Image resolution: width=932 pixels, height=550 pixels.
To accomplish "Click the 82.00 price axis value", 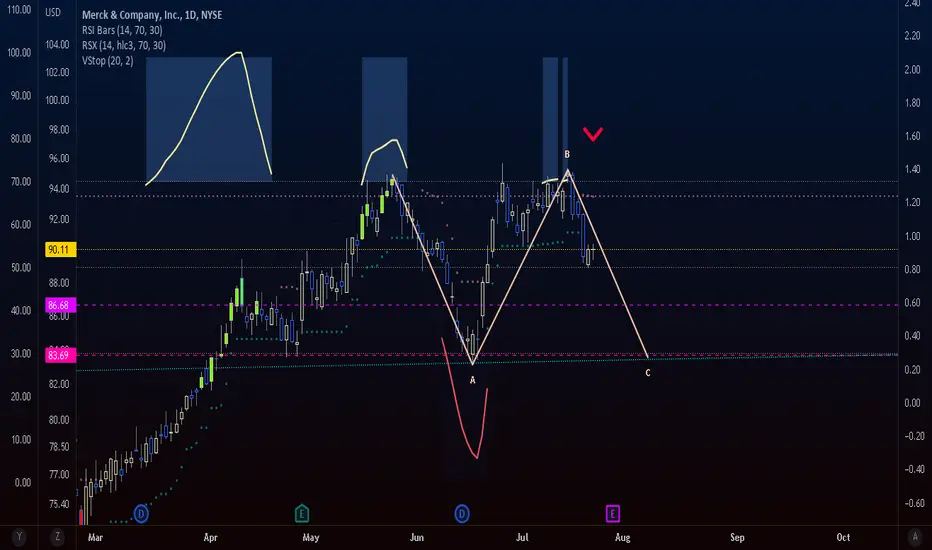I will point(58,384).
